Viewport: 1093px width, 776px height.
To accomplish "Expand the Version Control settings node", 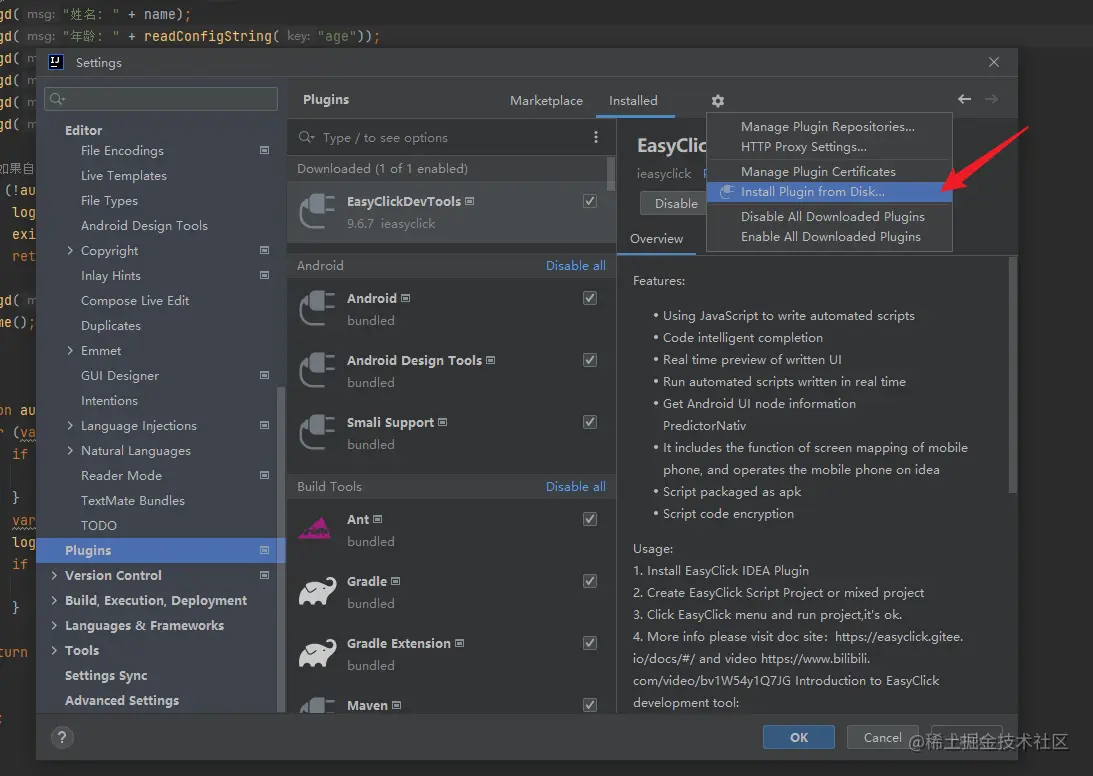I will pos(54,576).
